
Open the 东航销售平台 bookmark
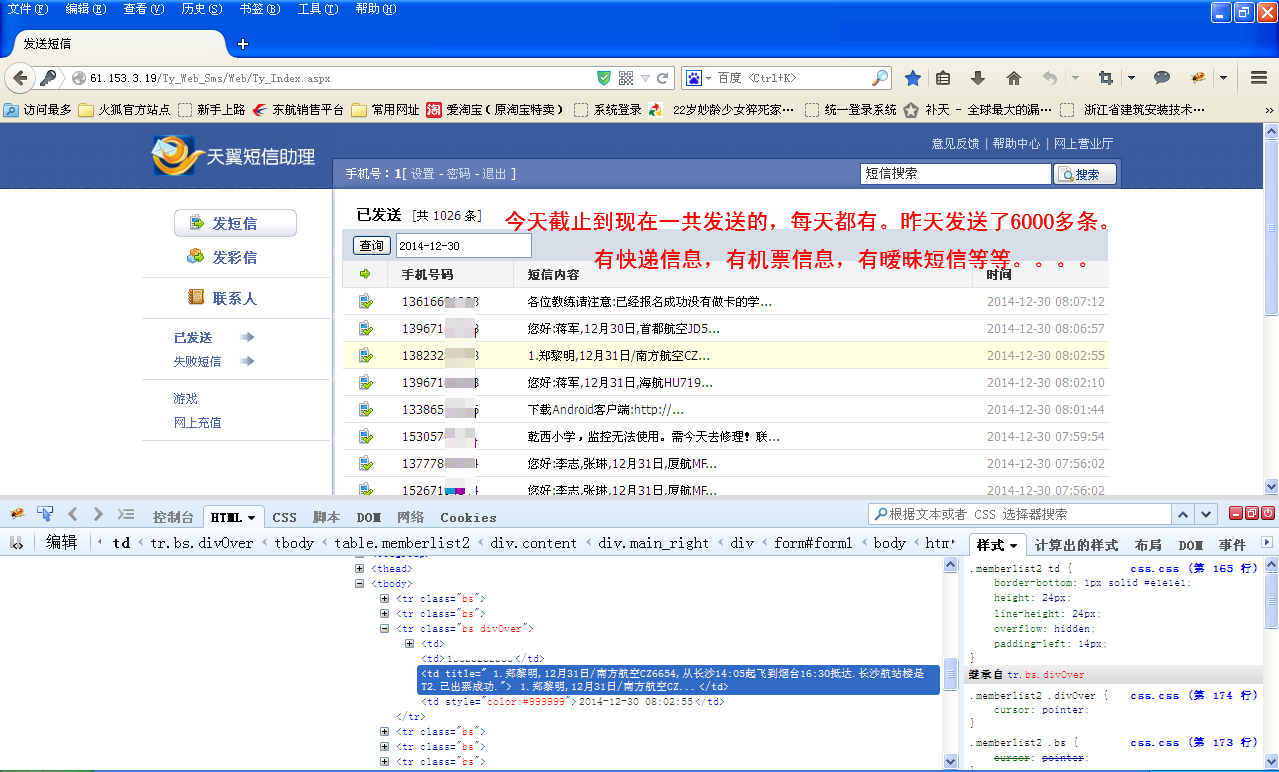point(298,110)
